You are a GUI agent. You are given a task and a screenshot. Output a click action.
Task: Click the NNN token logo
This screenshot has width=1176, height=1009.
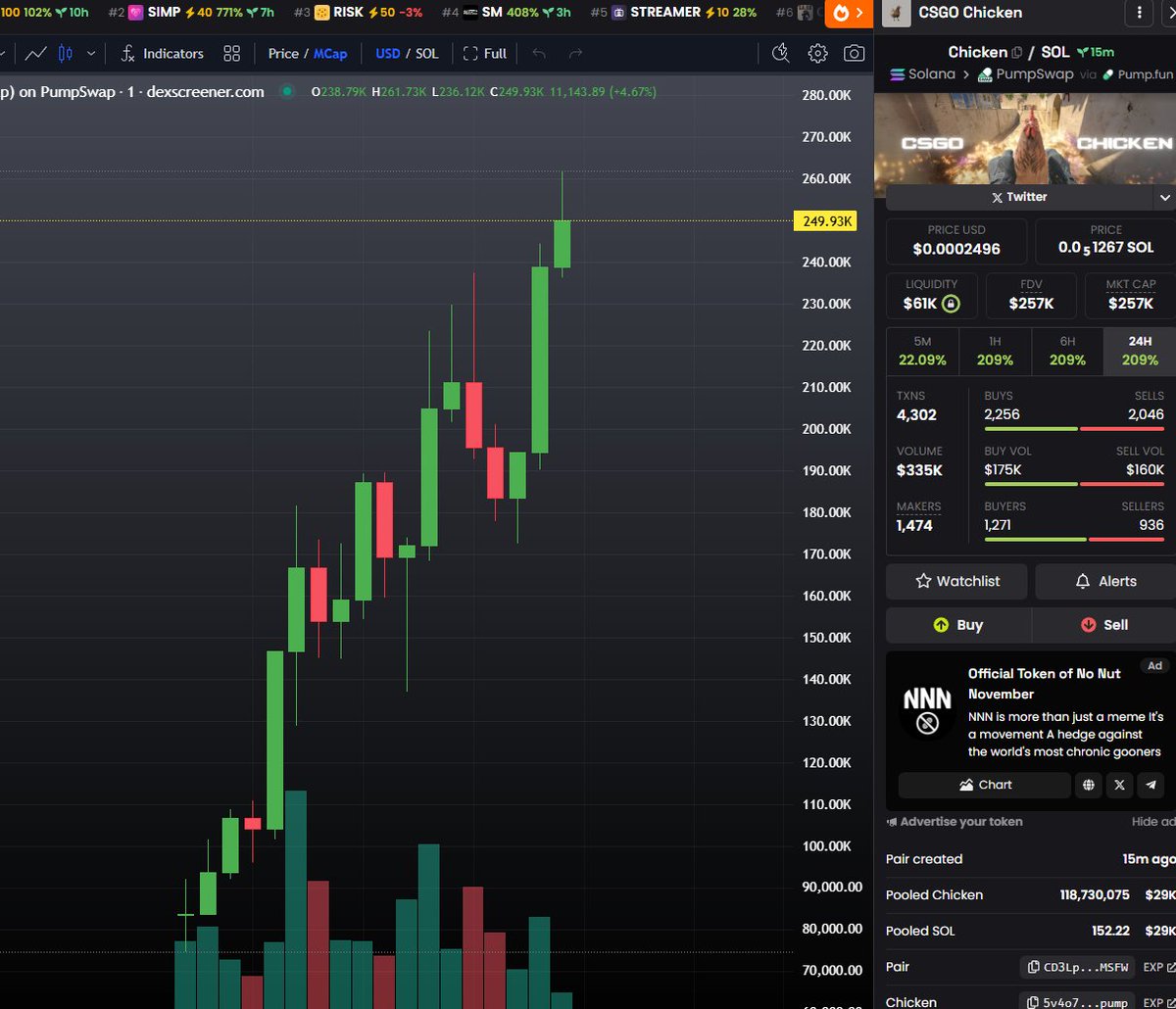pos(927,710)
